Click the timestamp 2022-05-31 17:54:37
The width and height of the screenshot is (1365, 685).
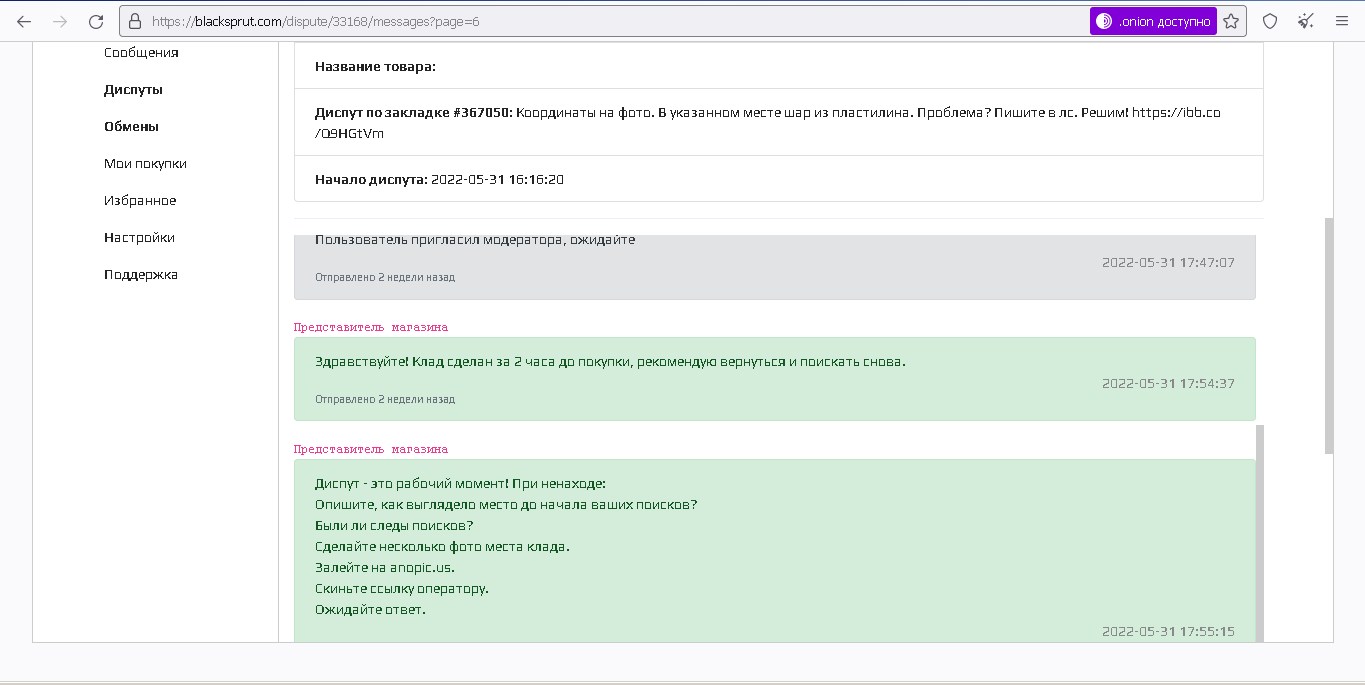coord(1168,384)
